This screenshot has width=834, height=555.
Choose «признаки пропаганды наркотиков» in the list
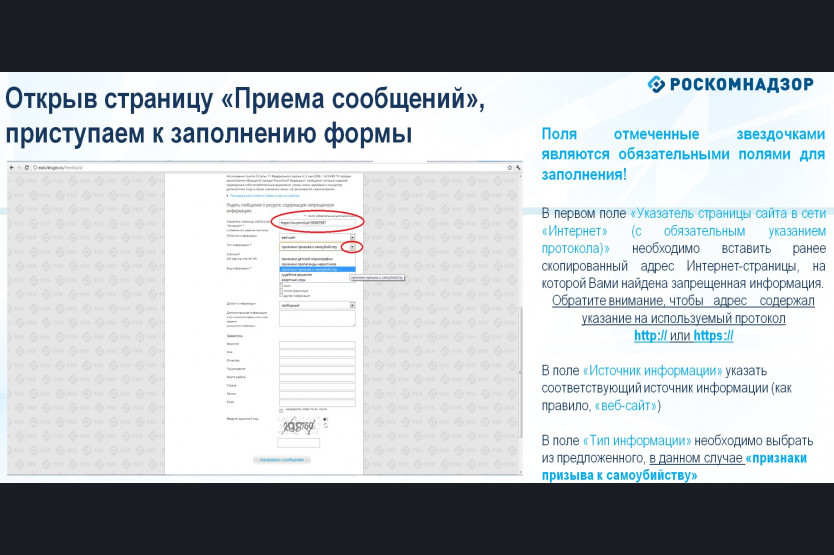point(308,263)
